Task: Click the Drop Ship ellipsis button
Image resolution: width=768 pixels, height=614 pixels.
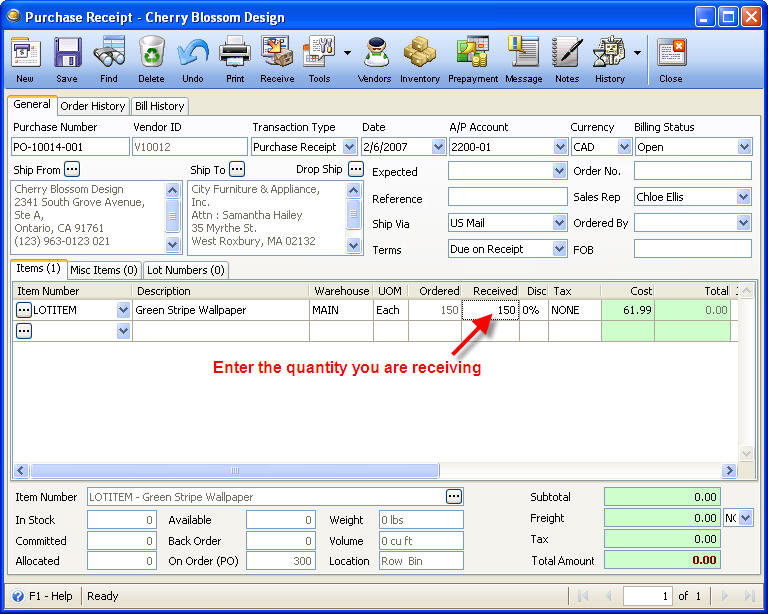Action: pos(356,169)
